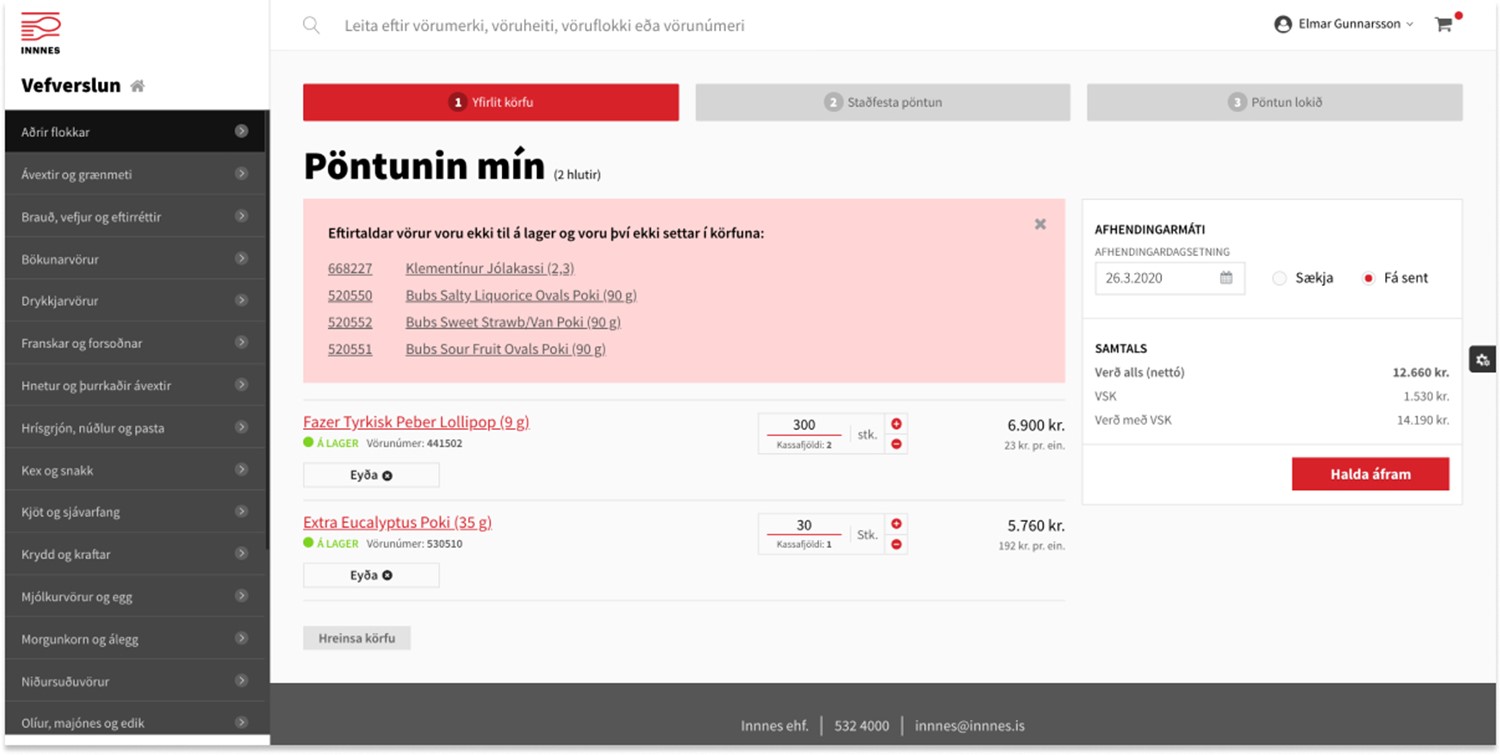Increase Extra Eucalyptus Poki quantity
This screenshot has height=755, width=1500.
(x=896, y=524)
